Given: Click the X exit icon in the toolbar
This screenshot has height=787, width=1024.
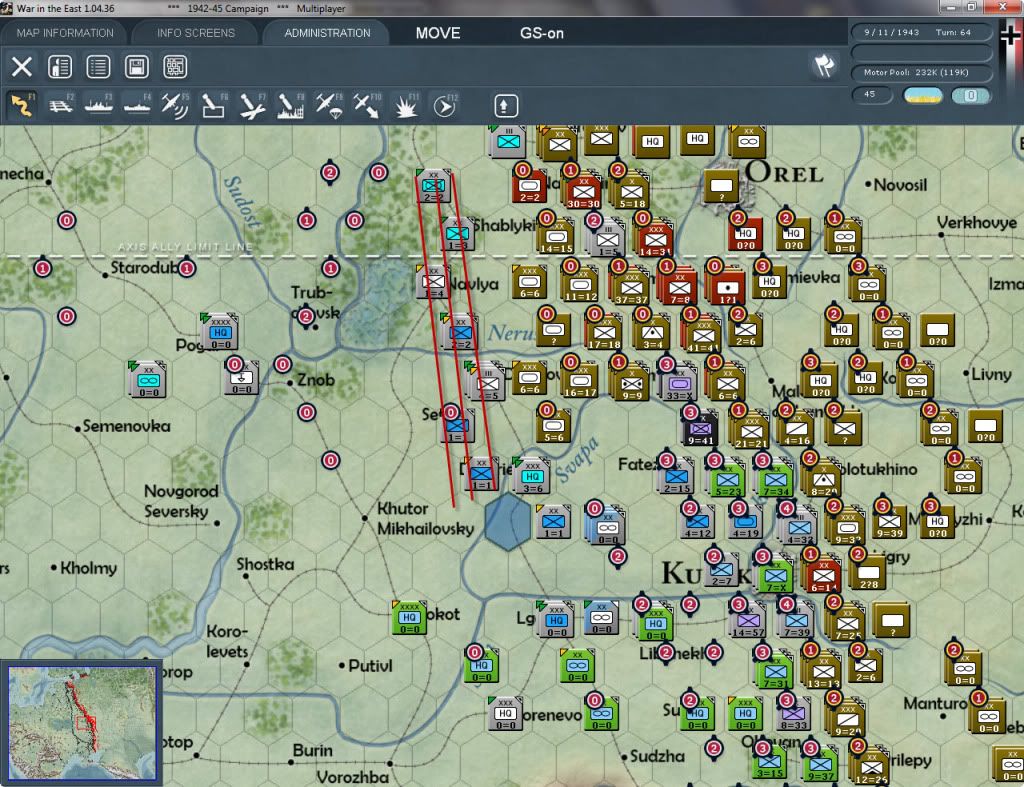Looking at the screenshot, I should tap(22, 67).
